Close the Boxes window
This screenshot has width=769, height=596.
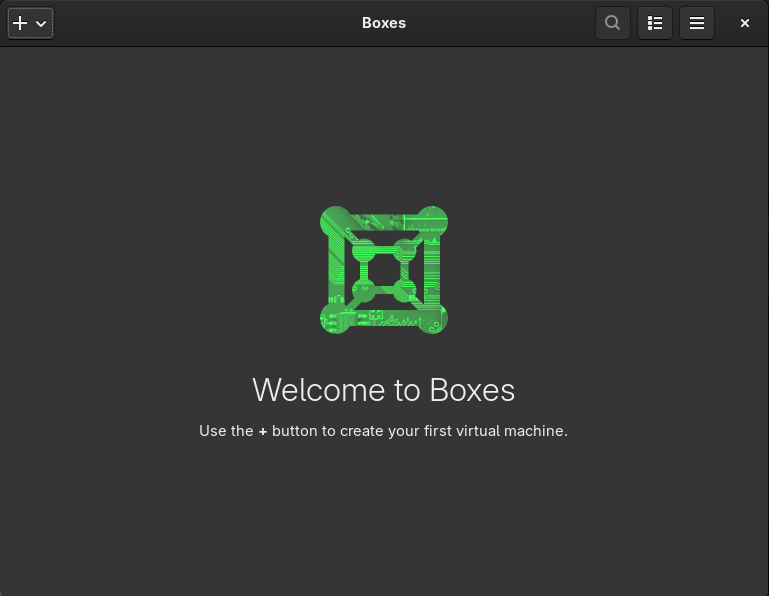(x=744, y=23)
